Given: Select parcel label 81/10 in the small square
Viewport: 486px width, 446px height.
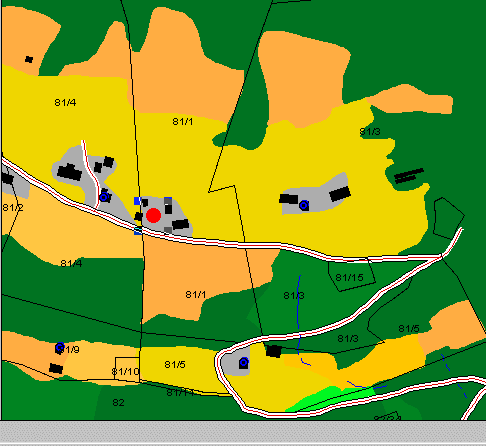Looking at the screenshot, I should pos(125,371).
